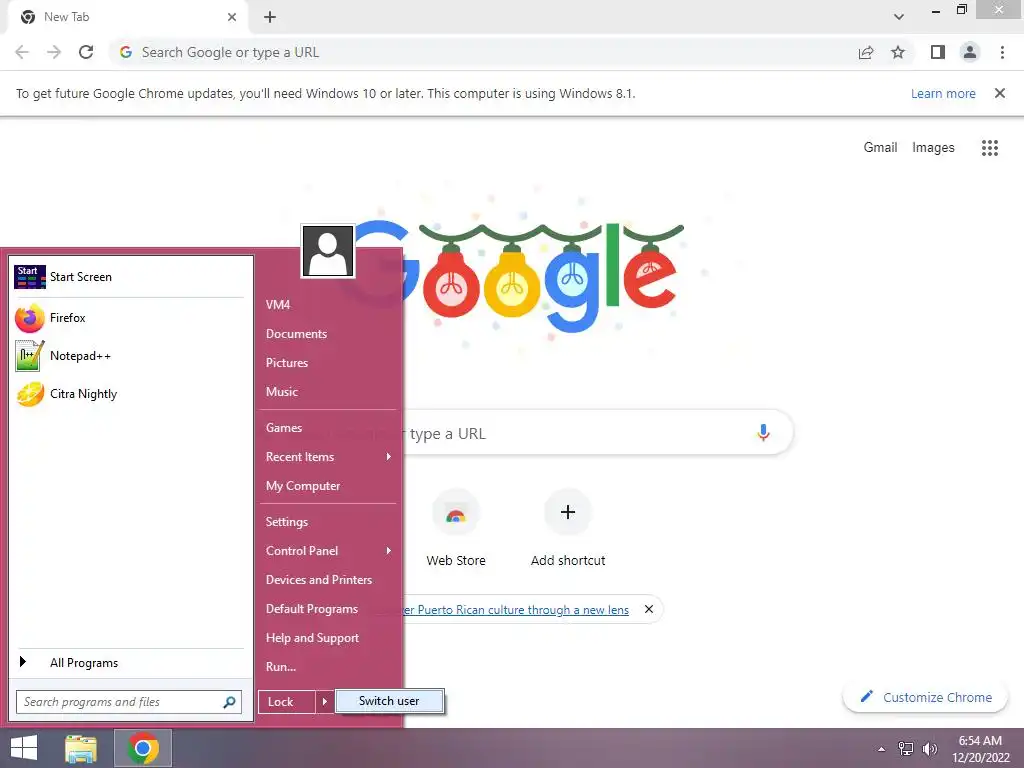This screenshot has height=768, width=1024.
Task: Open File Explorer from the taskbar
Action: coord(81,748)
